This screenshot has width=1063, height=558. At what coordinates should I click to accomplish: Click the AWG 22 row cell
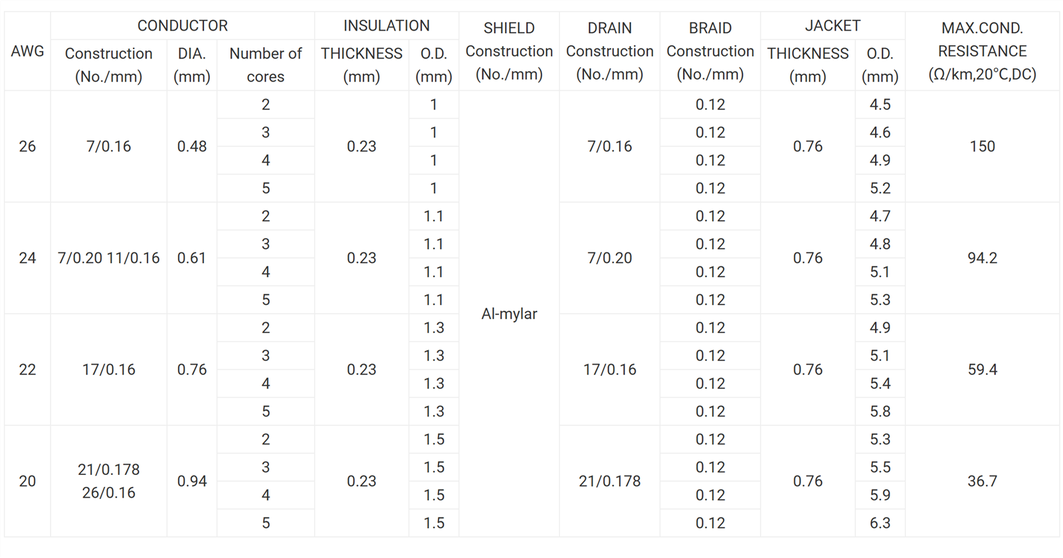pyautogui.click(x=27, y=370)
